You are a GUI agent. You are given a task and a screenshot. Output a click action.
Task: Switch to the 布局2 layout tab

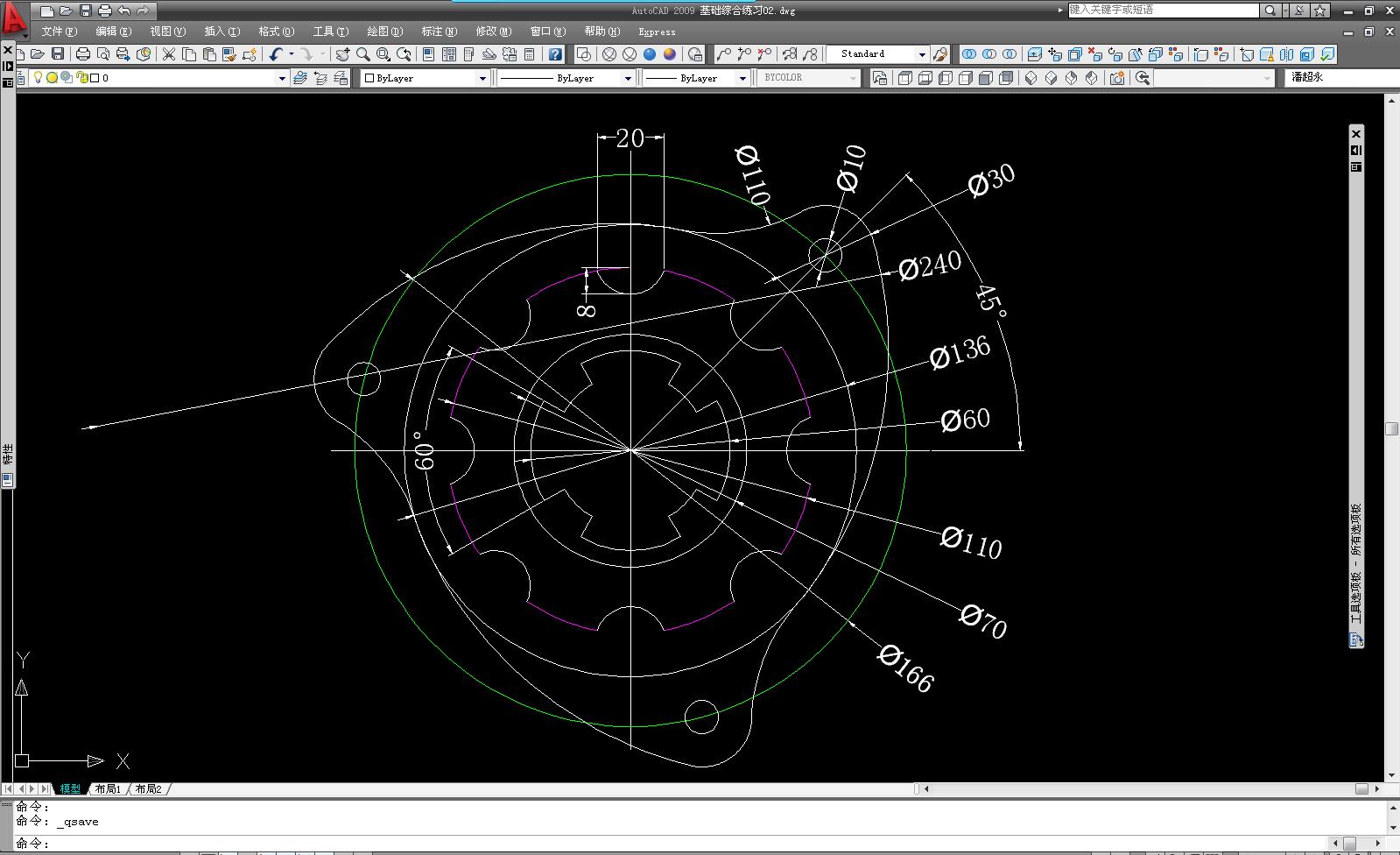coord(149,789)
